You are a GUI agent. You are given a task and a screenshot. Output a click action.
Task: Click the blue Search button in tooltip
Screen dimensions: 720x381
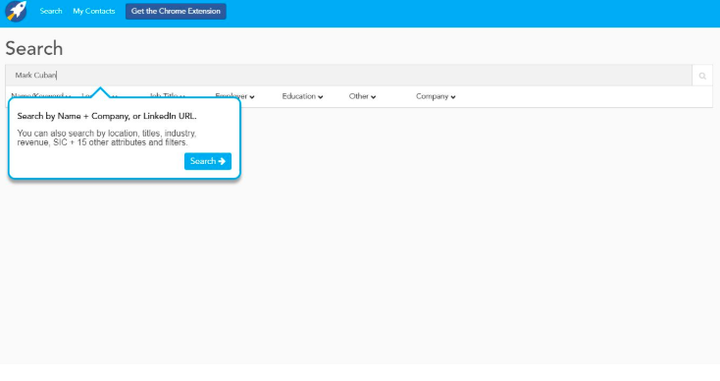[208, 161]
